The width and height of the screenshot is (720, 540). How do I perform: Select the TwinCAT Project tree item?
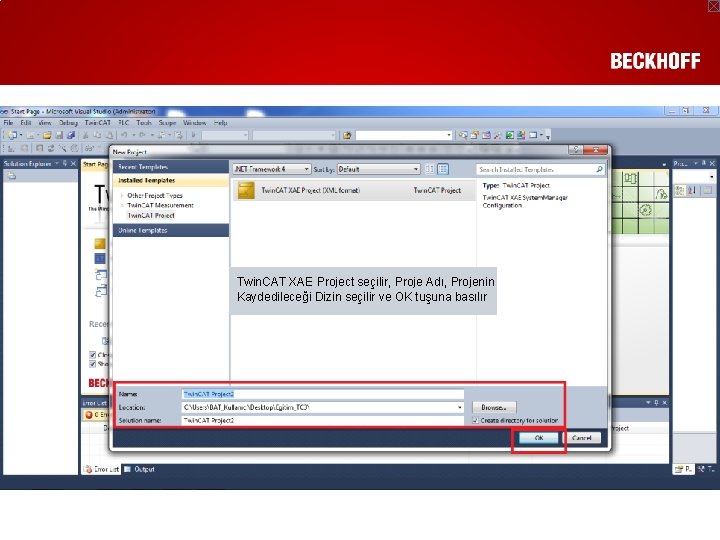tap(151, 215)
